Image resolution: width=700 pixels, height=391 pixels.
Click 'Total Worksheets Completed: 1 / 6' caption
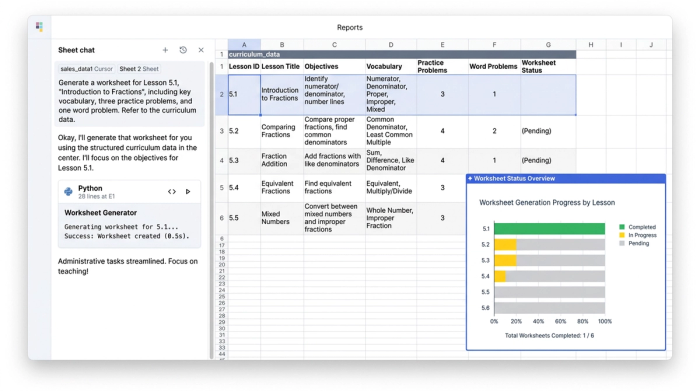click(x=549, y=336)
